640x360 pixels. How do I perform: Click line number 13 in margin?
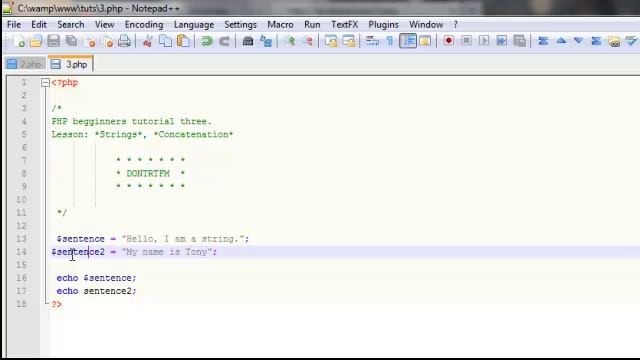22,239
